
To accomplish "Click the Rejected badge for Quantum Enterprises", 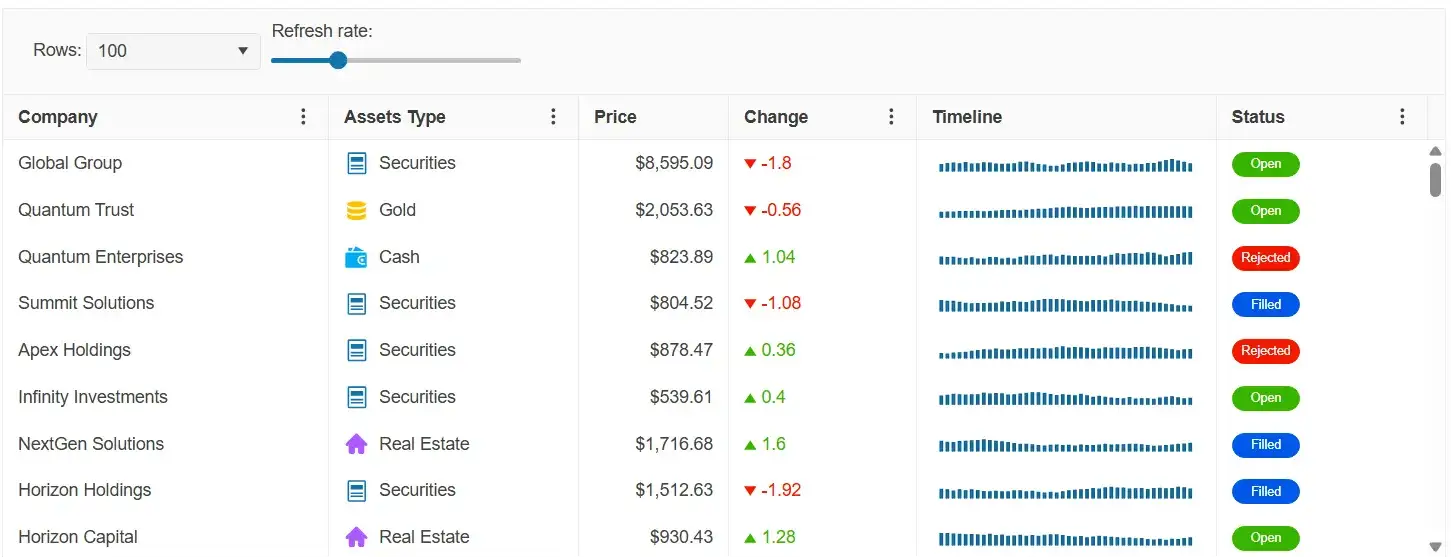I will (1265, 258).
